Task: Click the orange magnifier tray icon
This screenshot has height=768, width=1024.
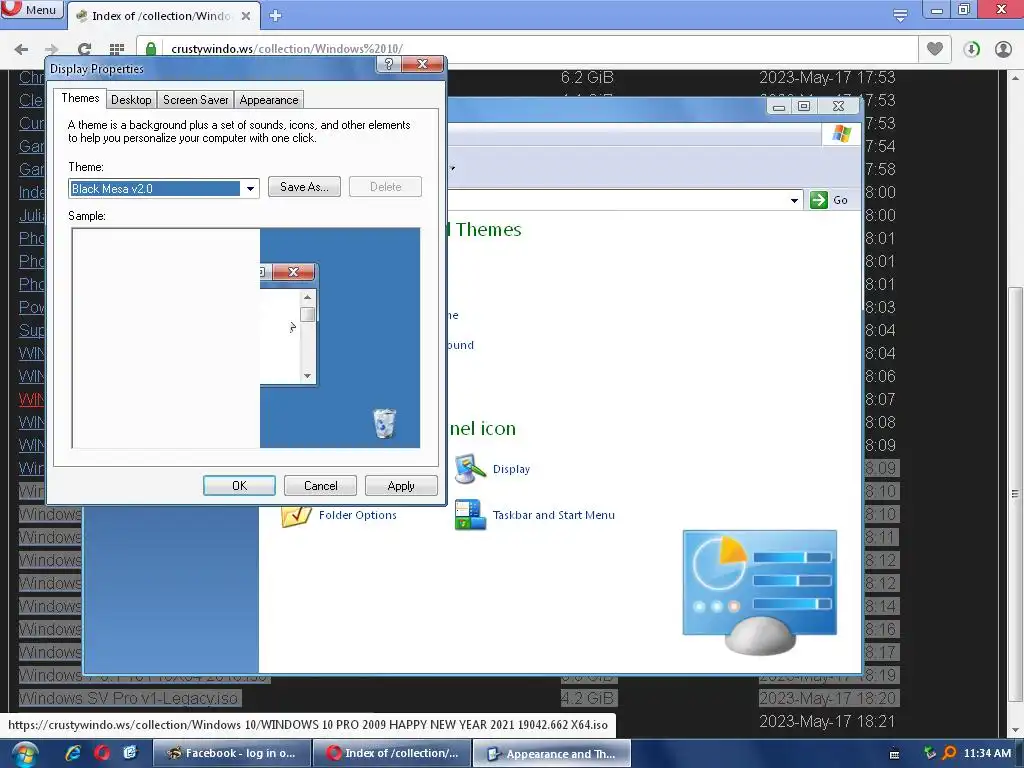Action: pyautogui.click(x=949, y=753)
